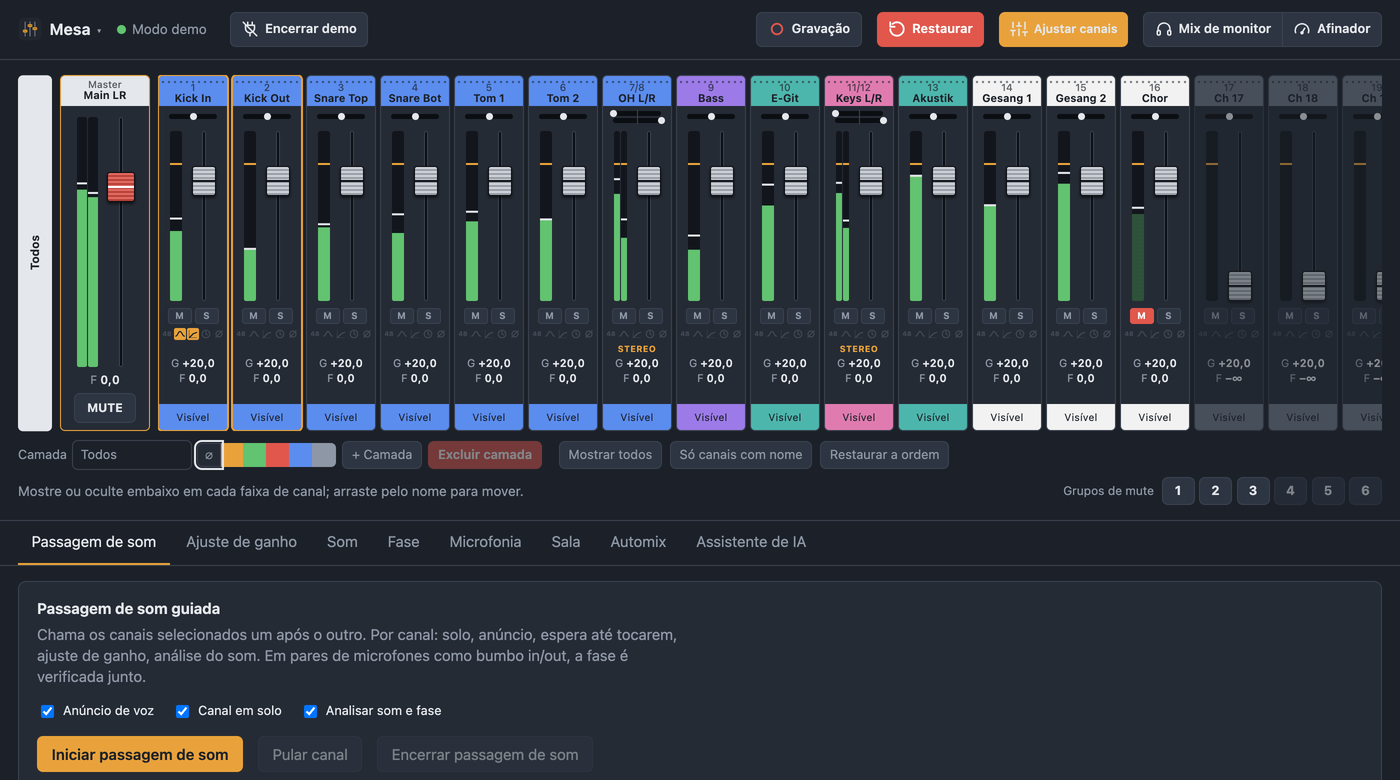Solo the Bass channel

click(724, 316)
